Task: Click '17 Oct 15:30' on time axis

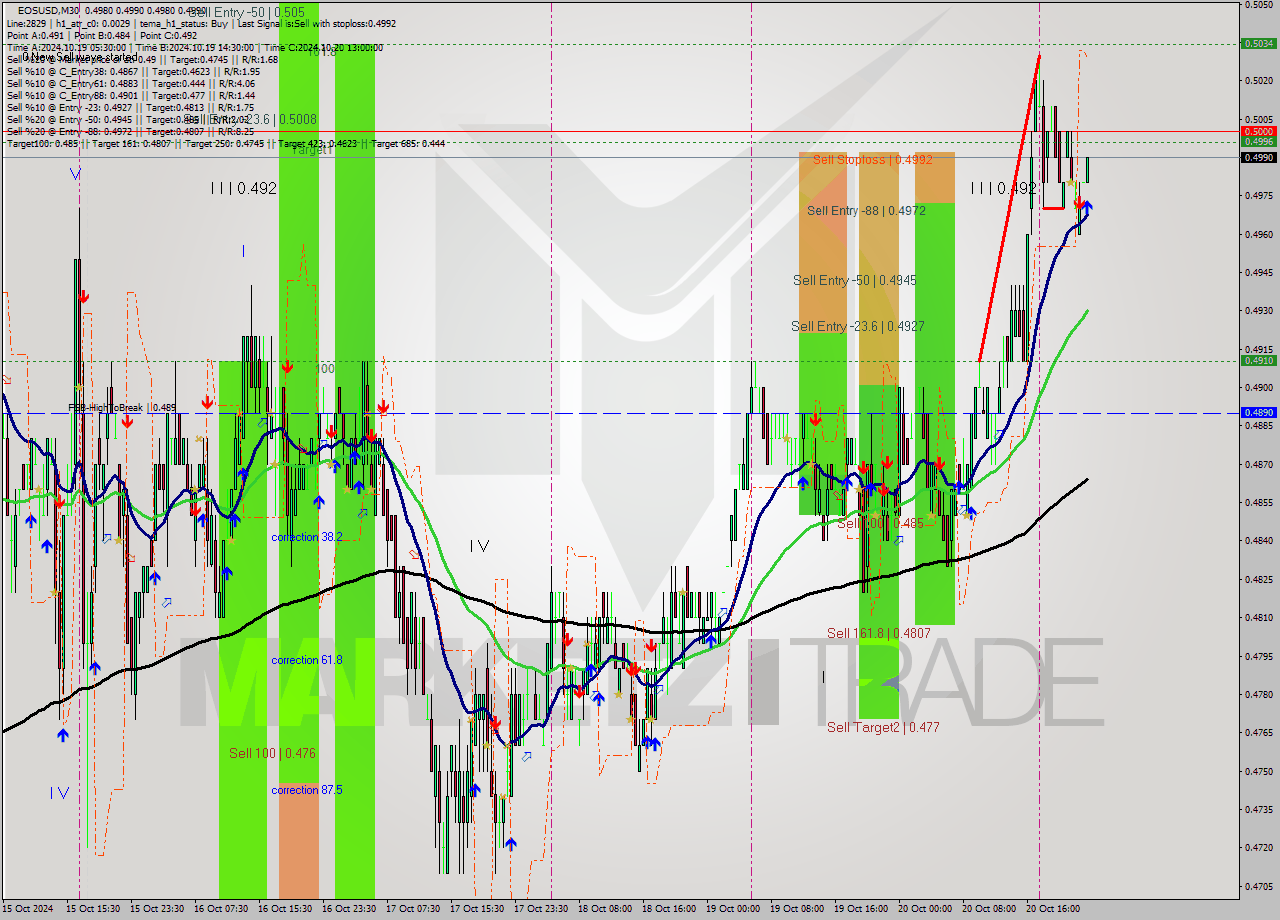Action: (x=476, y=909)
